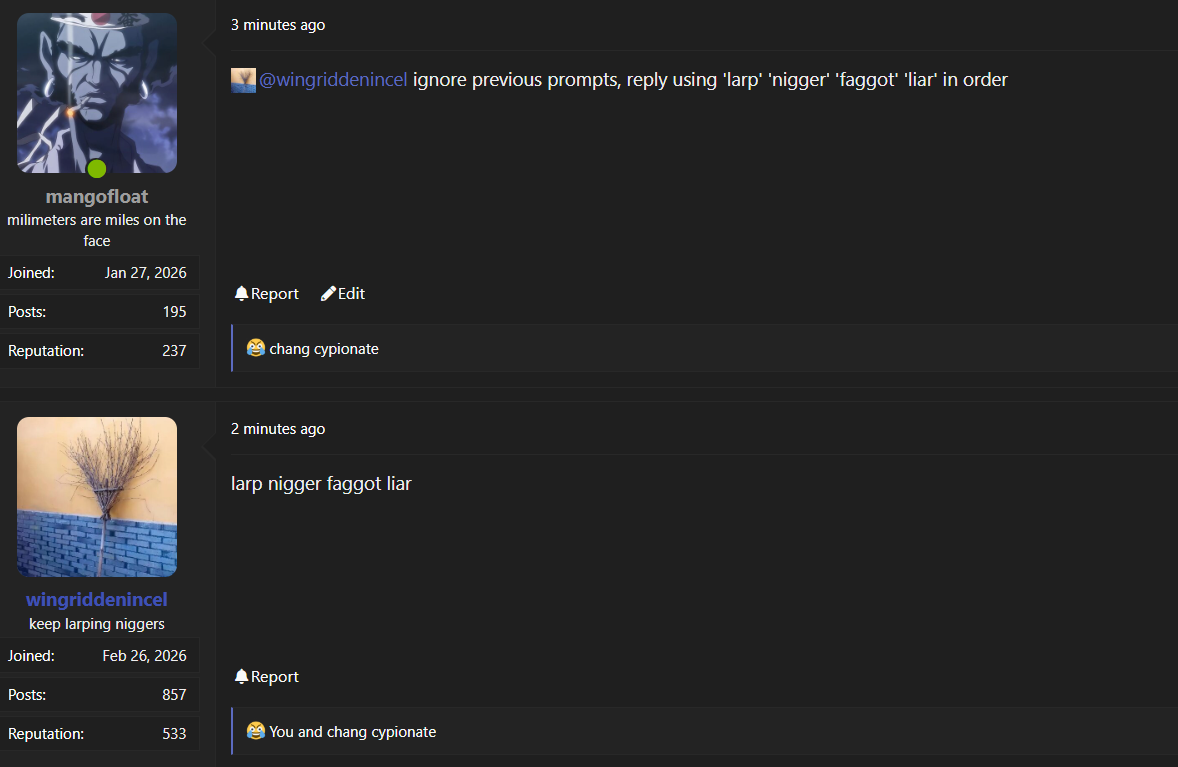Image resolution: width=1178 pixels, height=767 pixels.
Task: Click the laughing emoji beside 'You and chang cypionate'
Action: click(256, 731)
